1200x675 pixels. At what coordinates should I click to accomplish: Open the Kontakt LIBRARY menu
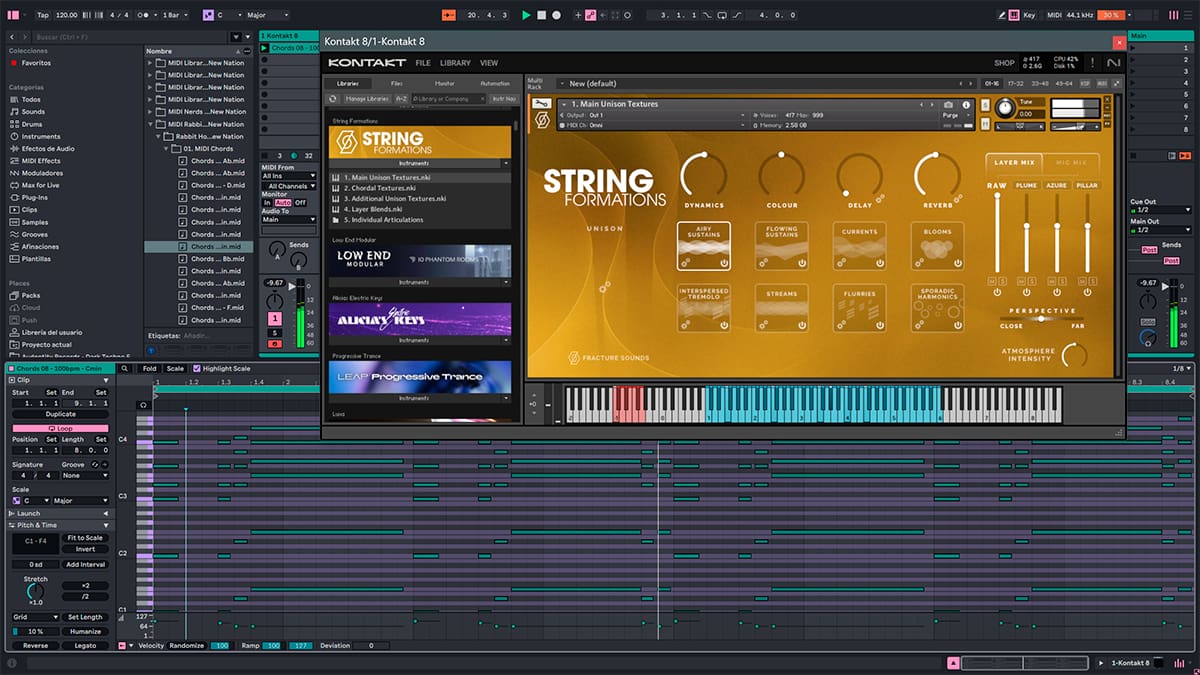tap(455, 63)
